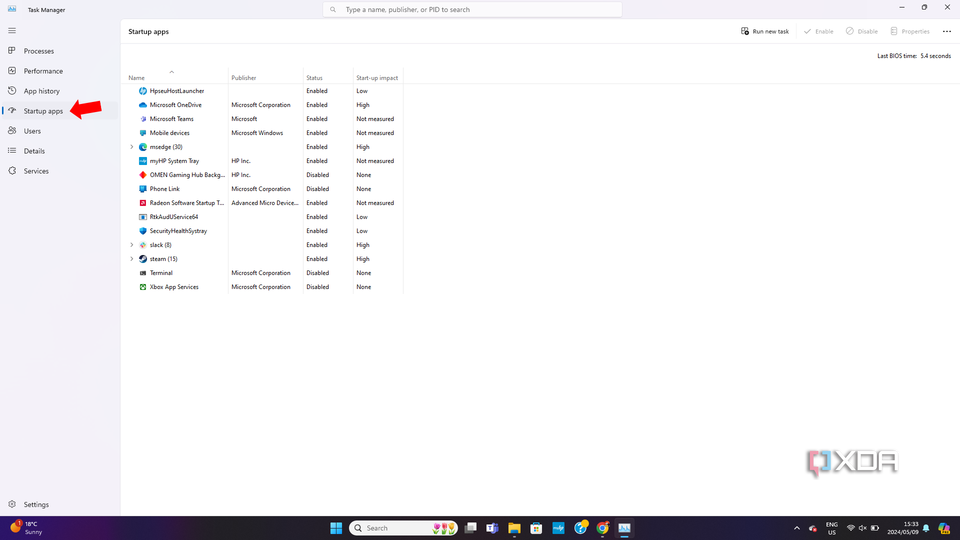Open the weather widget showing Sunny
Screen dimensions: 960x540
pyautogui.click(x=26, y=528)
